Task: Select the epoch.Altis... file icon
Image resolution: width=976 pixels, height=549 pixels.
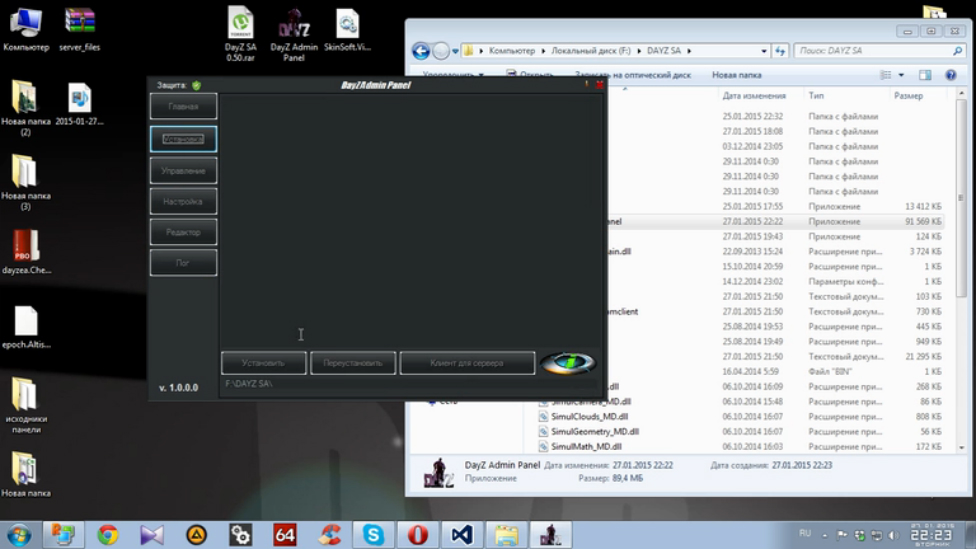Action: (x=26, y=327)
